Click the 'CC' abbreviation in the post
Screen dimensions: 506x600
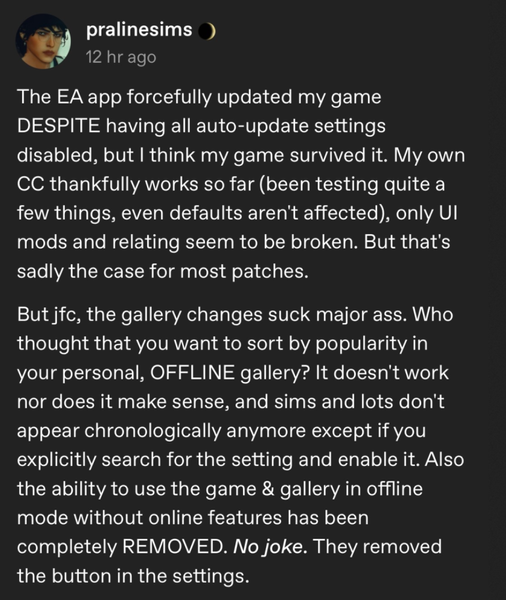tap(31, 184)
